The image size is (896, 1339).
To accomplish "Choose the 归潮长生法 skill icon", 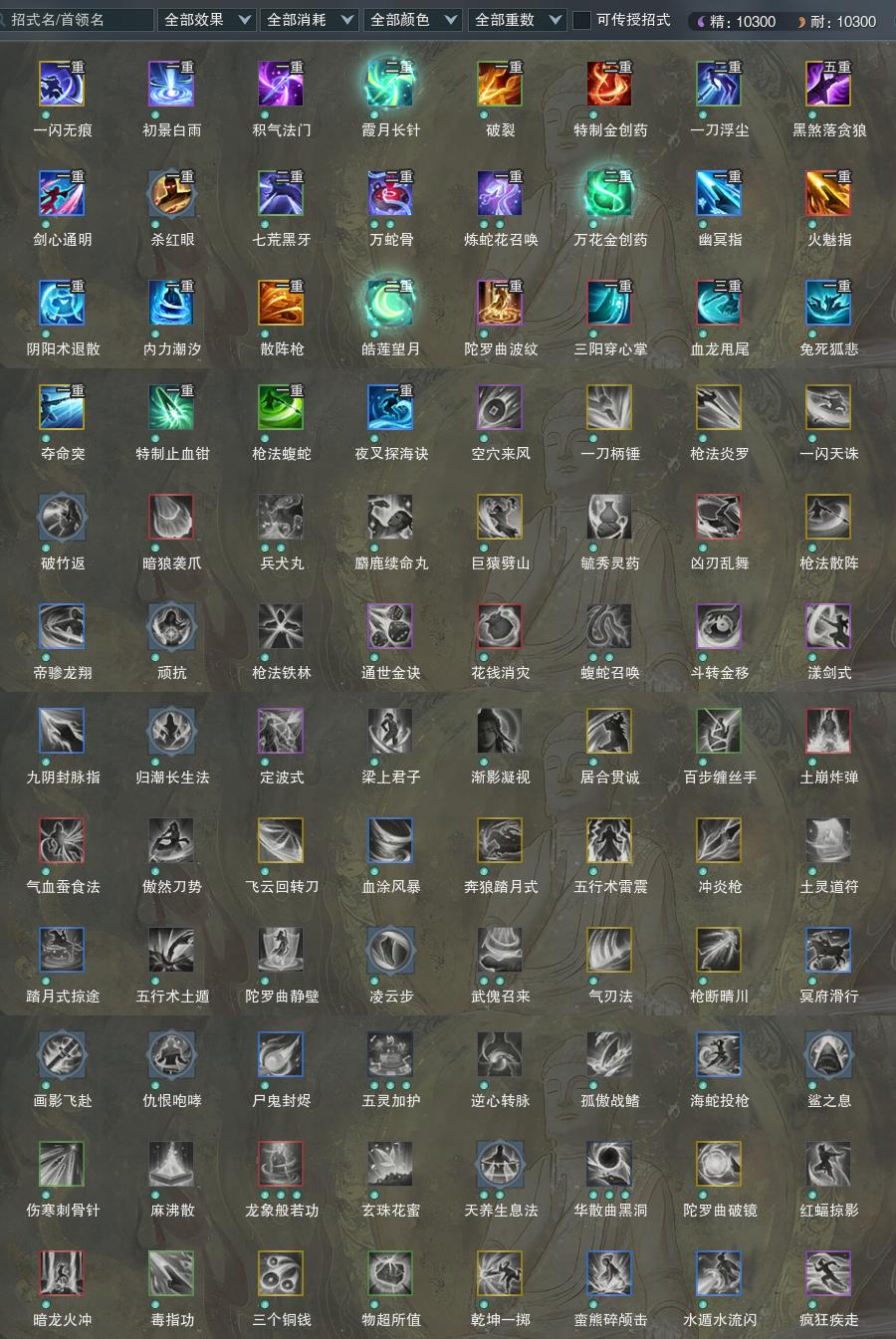I will coord(172,731).
